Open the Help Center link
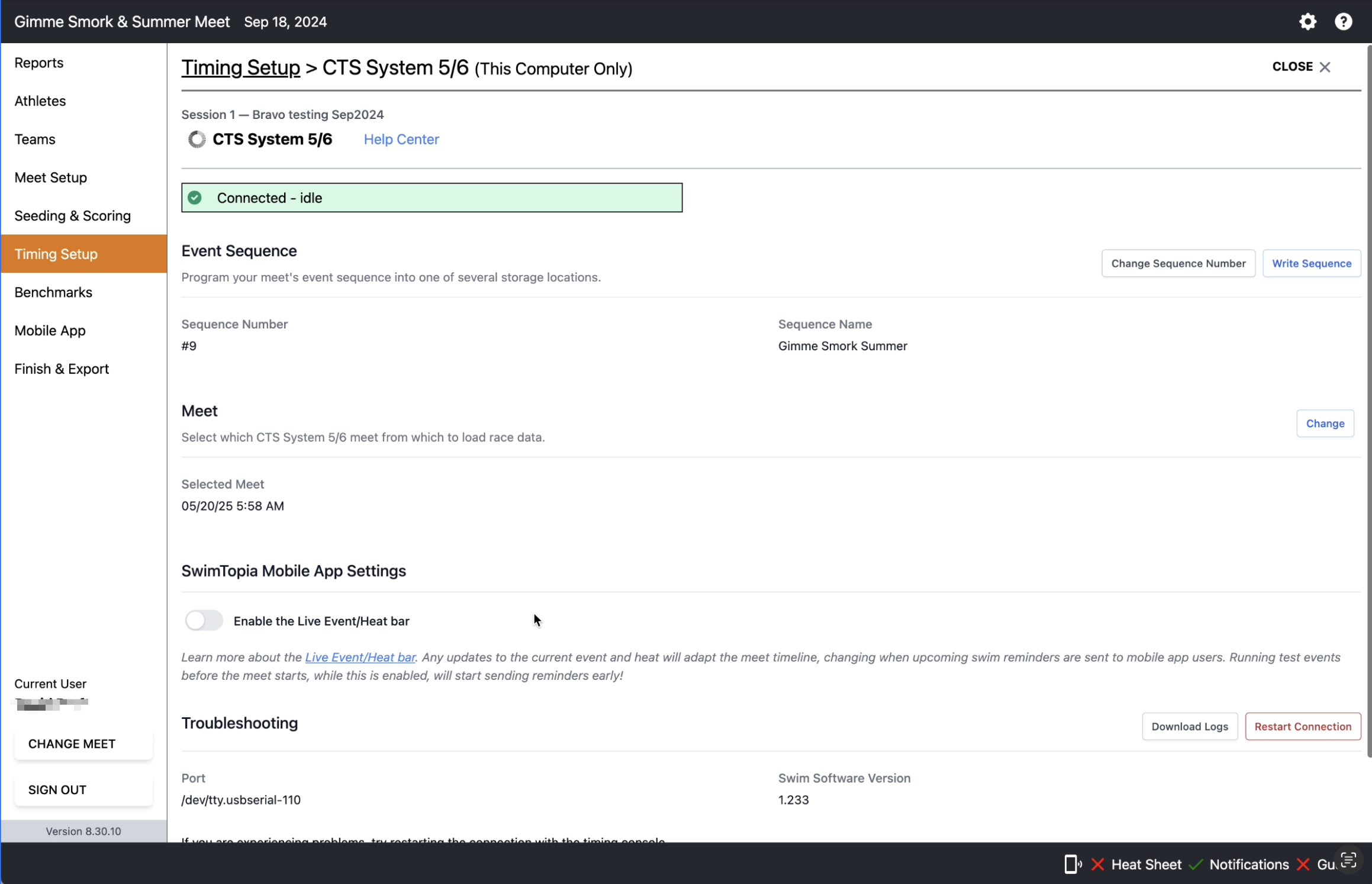The height and width of the screenshot is (884, 1372). [x=401, y=139]
